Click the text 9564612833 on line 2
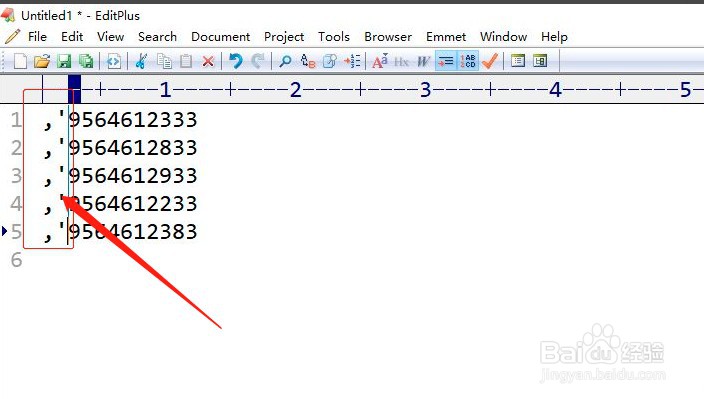Viewport: 704px width, 399px height. coord(132,148)
